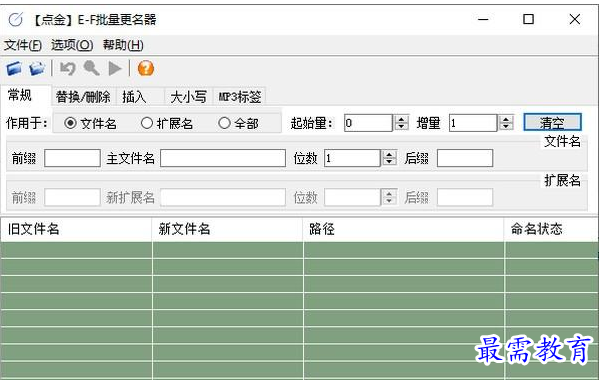
Task: Switch to the 替换/删除 tab
Action: [x=83, y=97]
